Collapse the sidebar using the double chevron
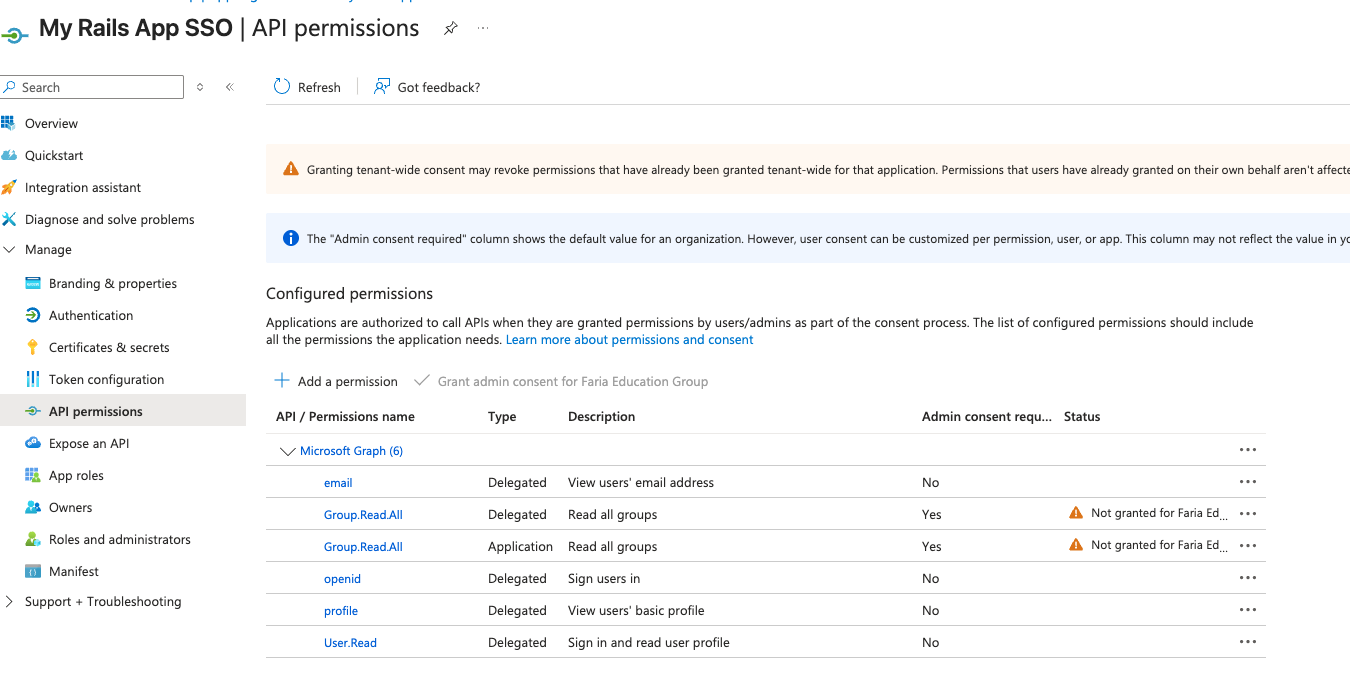1350x683 pixels. click(229, 87)
